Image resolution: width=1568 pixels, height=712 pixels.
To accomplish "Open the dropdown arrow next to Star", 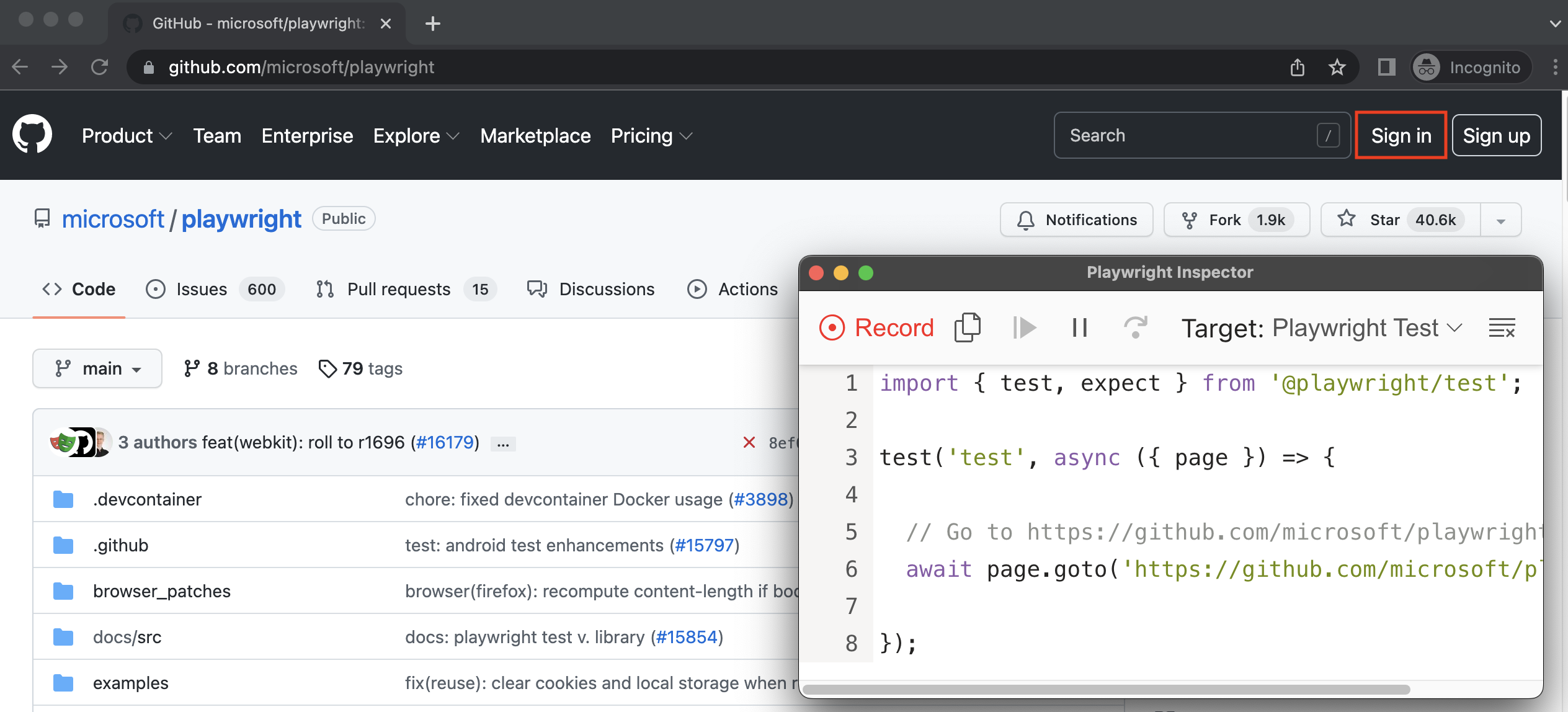I will 1501,220.
